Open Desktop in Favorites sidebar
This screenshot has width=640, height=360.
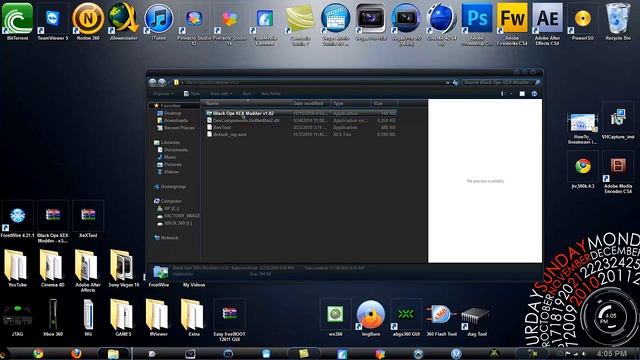pos(169,113)
